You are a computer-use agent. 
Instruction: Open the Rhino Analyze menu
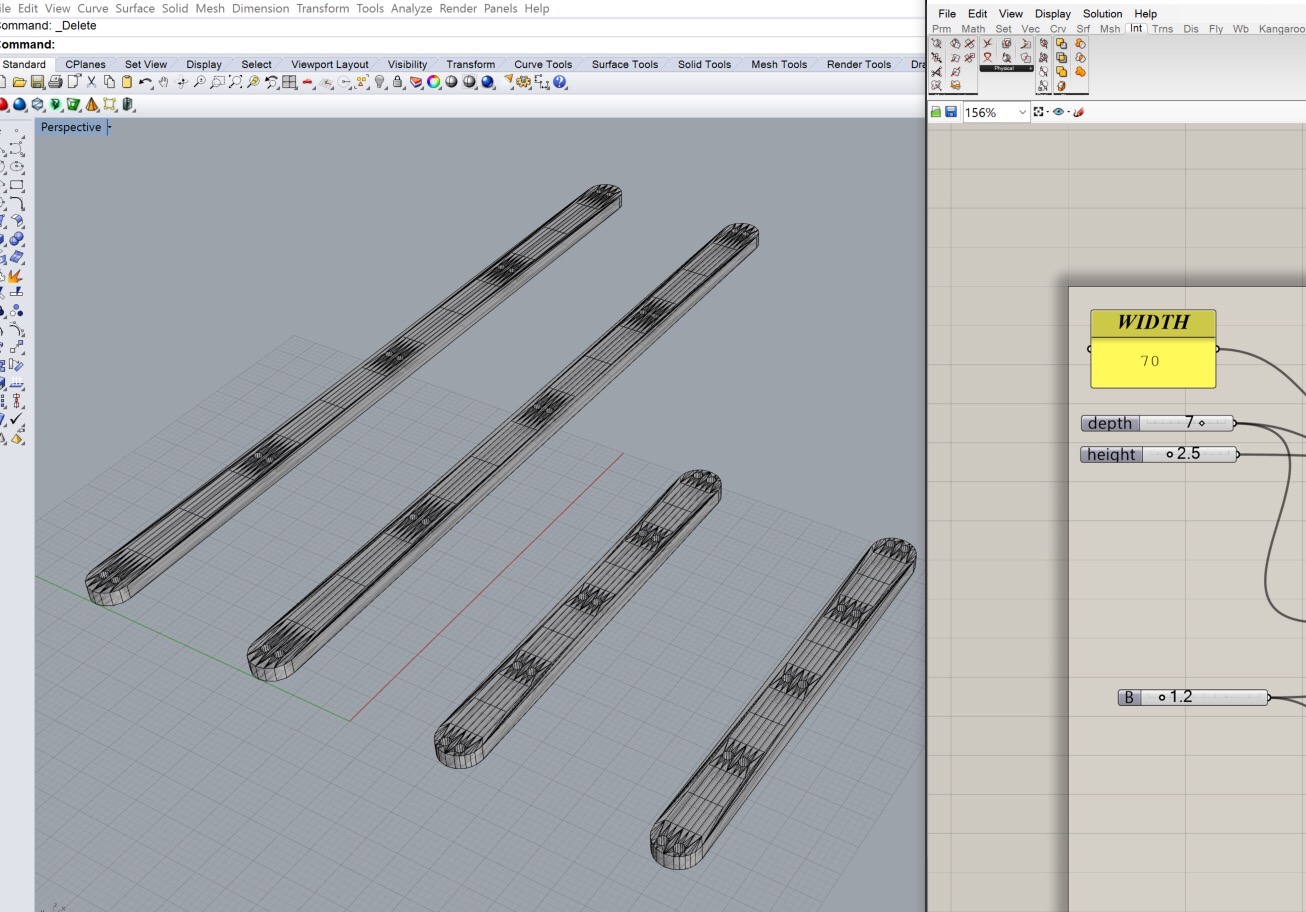(411, 8)
